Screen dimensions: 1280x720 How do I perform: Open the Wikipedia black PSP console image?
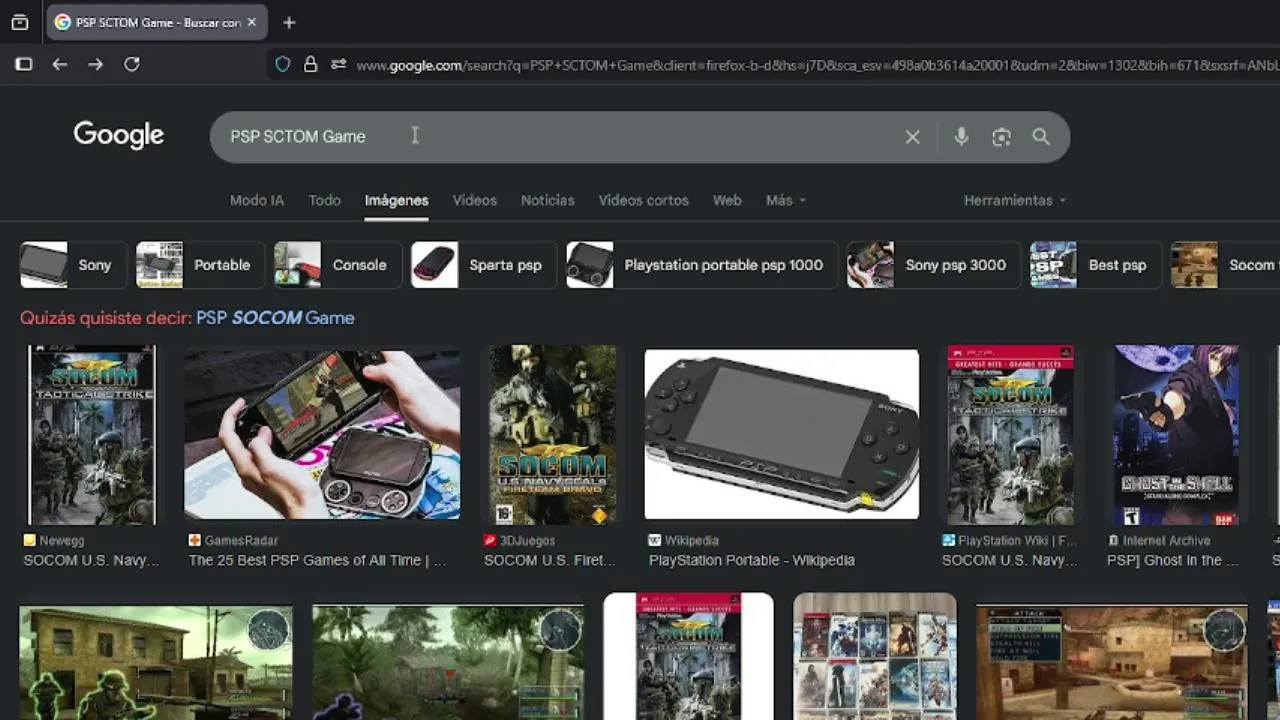click(782, 434)
